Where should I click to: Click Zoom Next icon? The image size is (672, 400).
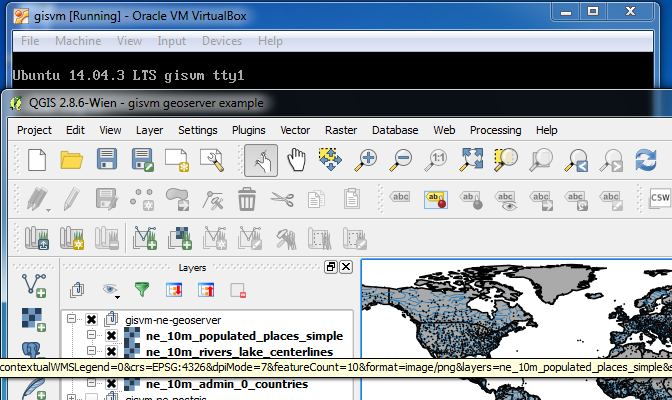pos(611,160)
